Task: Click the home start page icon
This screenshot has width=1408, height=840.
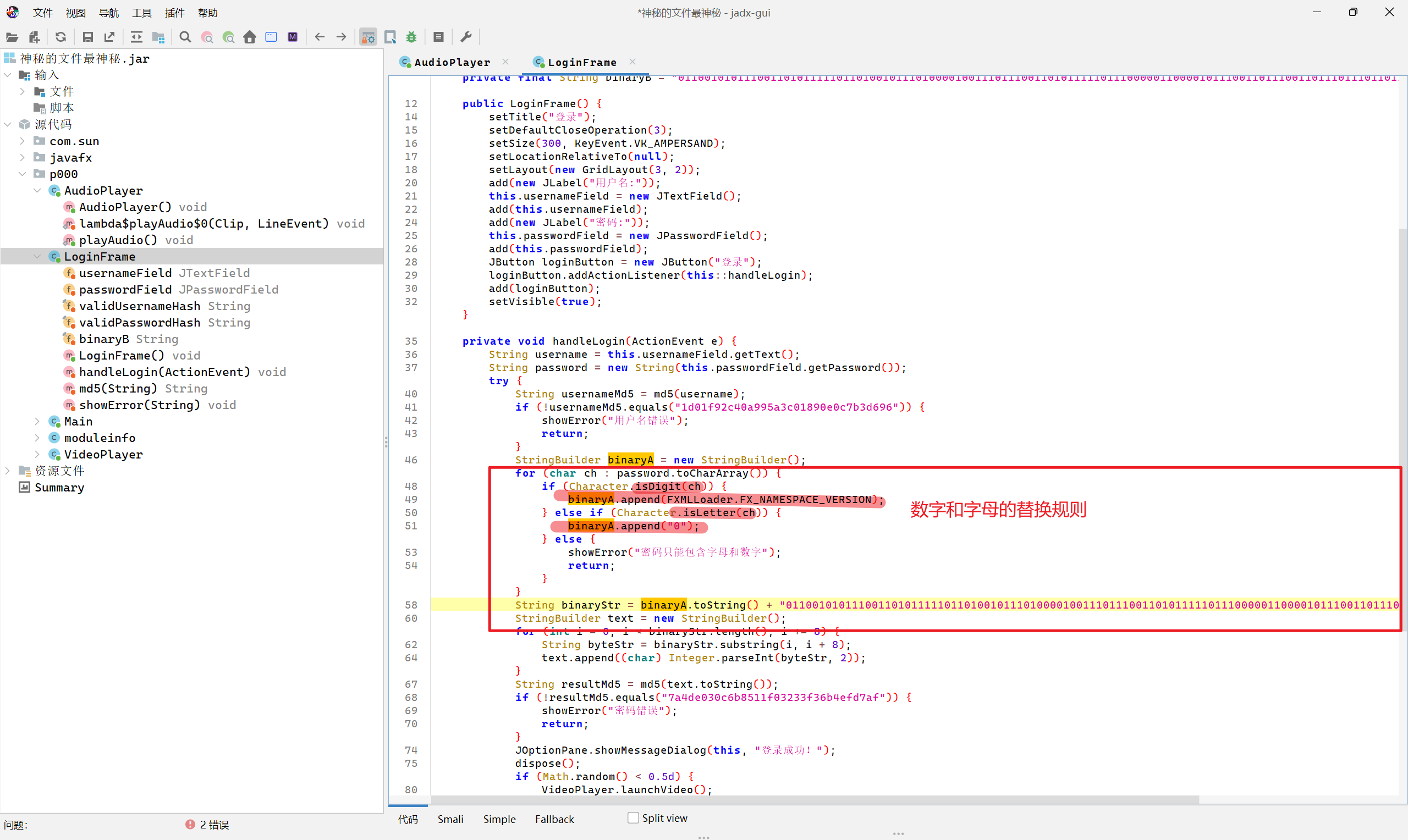Action: pos(250,37)
